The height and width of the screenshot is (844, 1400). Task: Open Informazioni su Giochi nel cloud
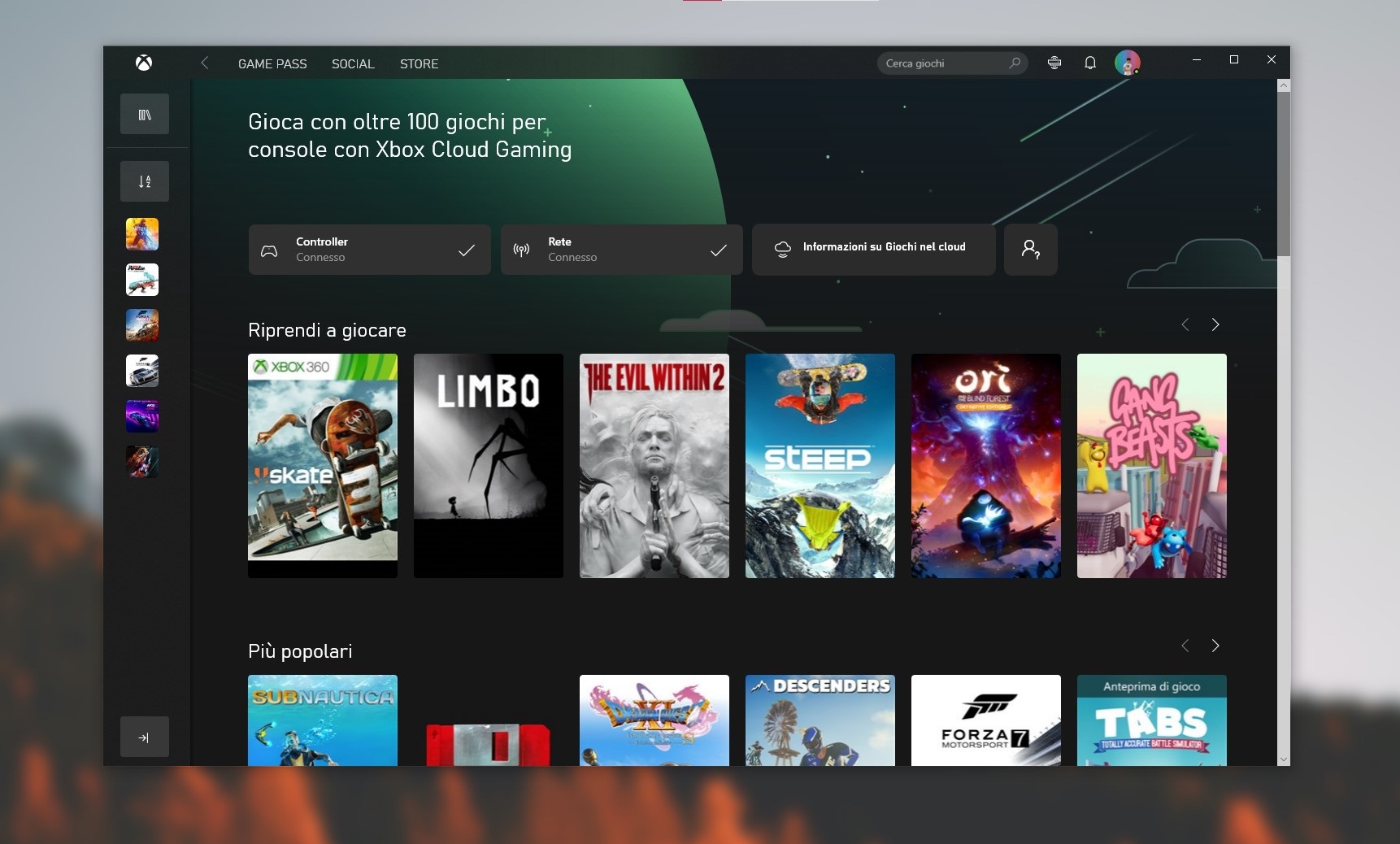873,248
